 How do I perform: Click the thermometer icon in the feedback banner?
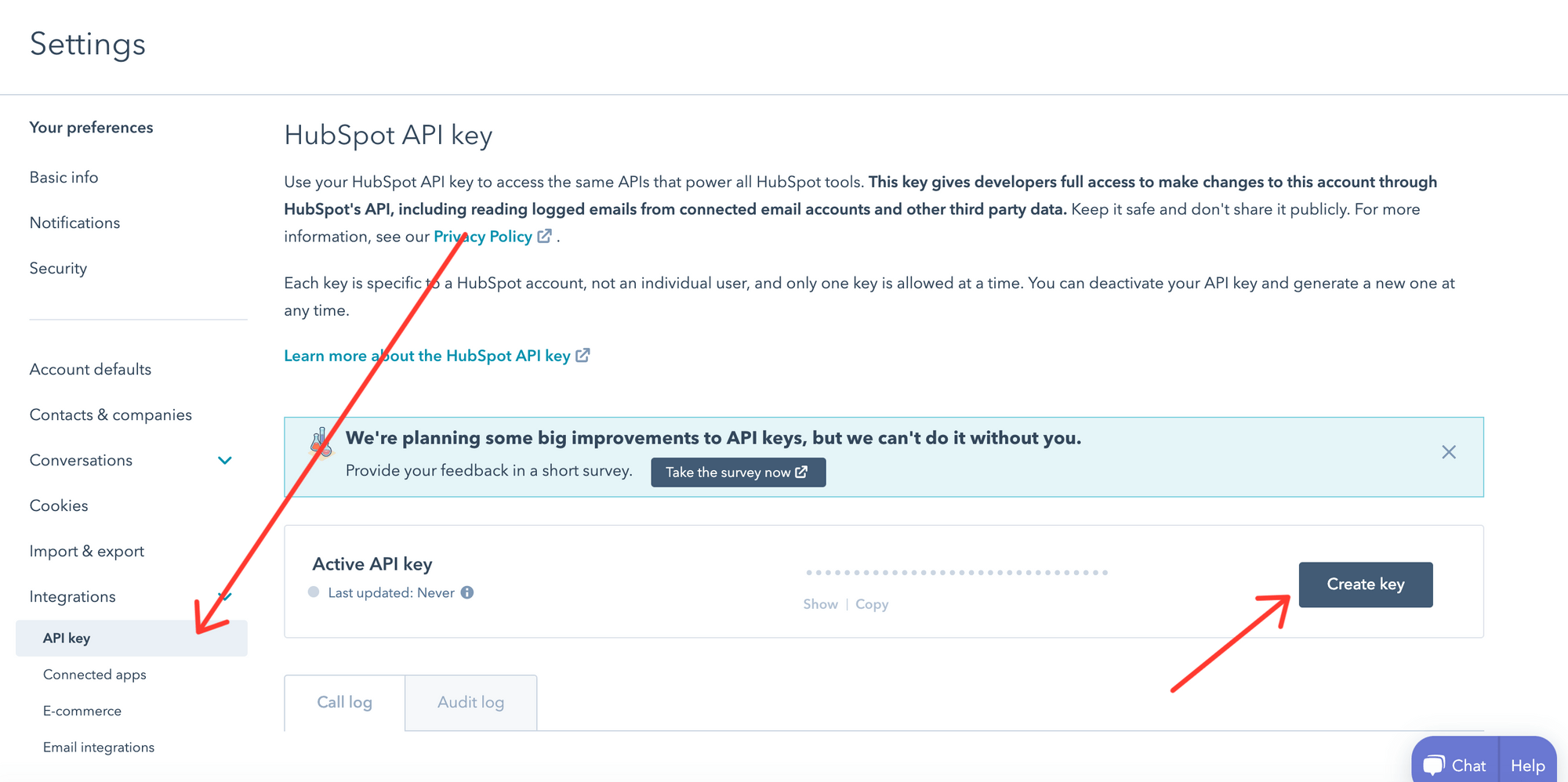(x=320, y=443)
